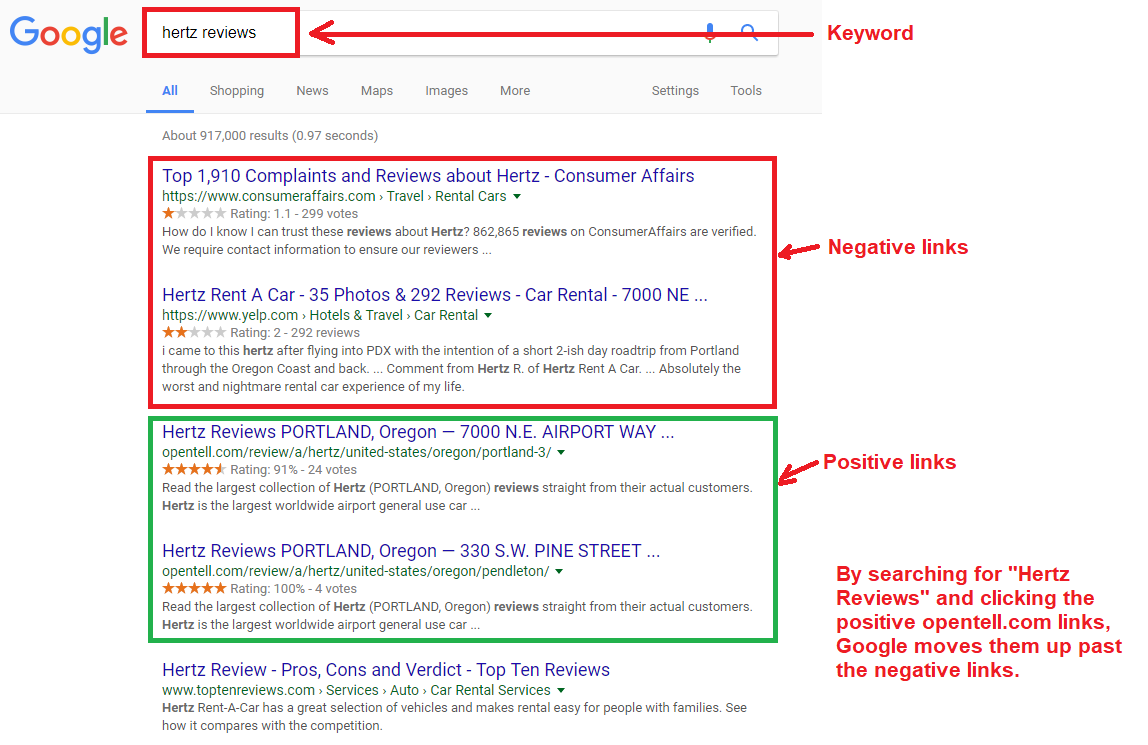Expand the dropdown arrow beside consumeraffairs.com URL
Screen dimensions: 1148x745
517,196
